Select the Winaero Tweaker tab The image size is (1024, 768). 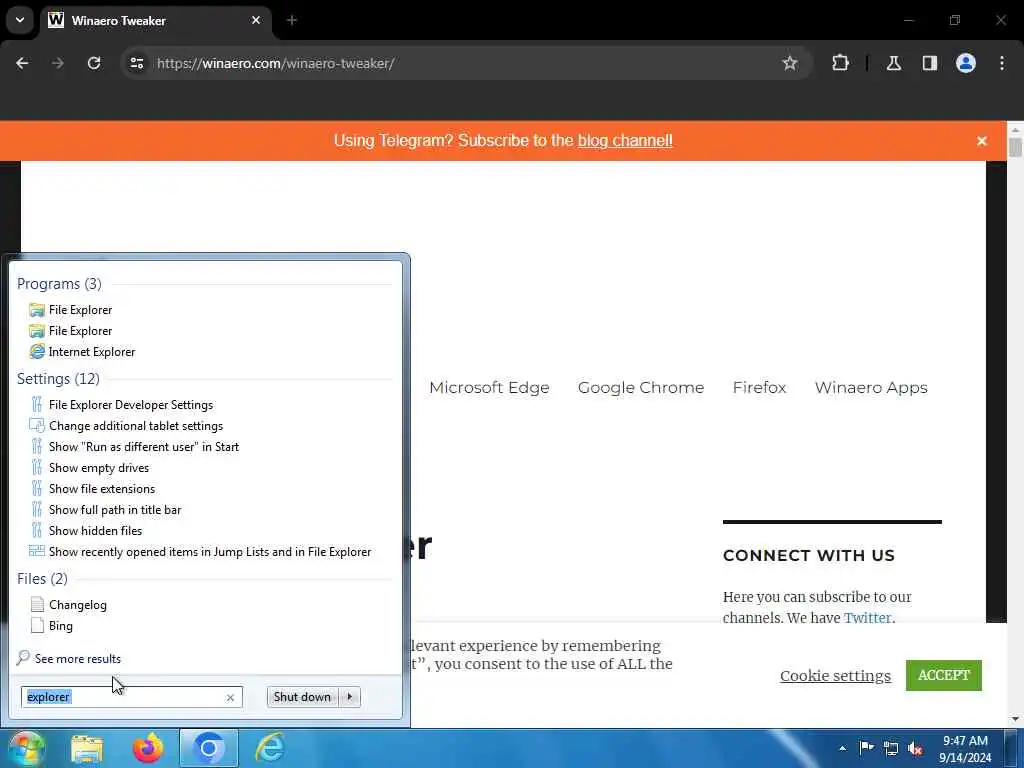point(155,20)
